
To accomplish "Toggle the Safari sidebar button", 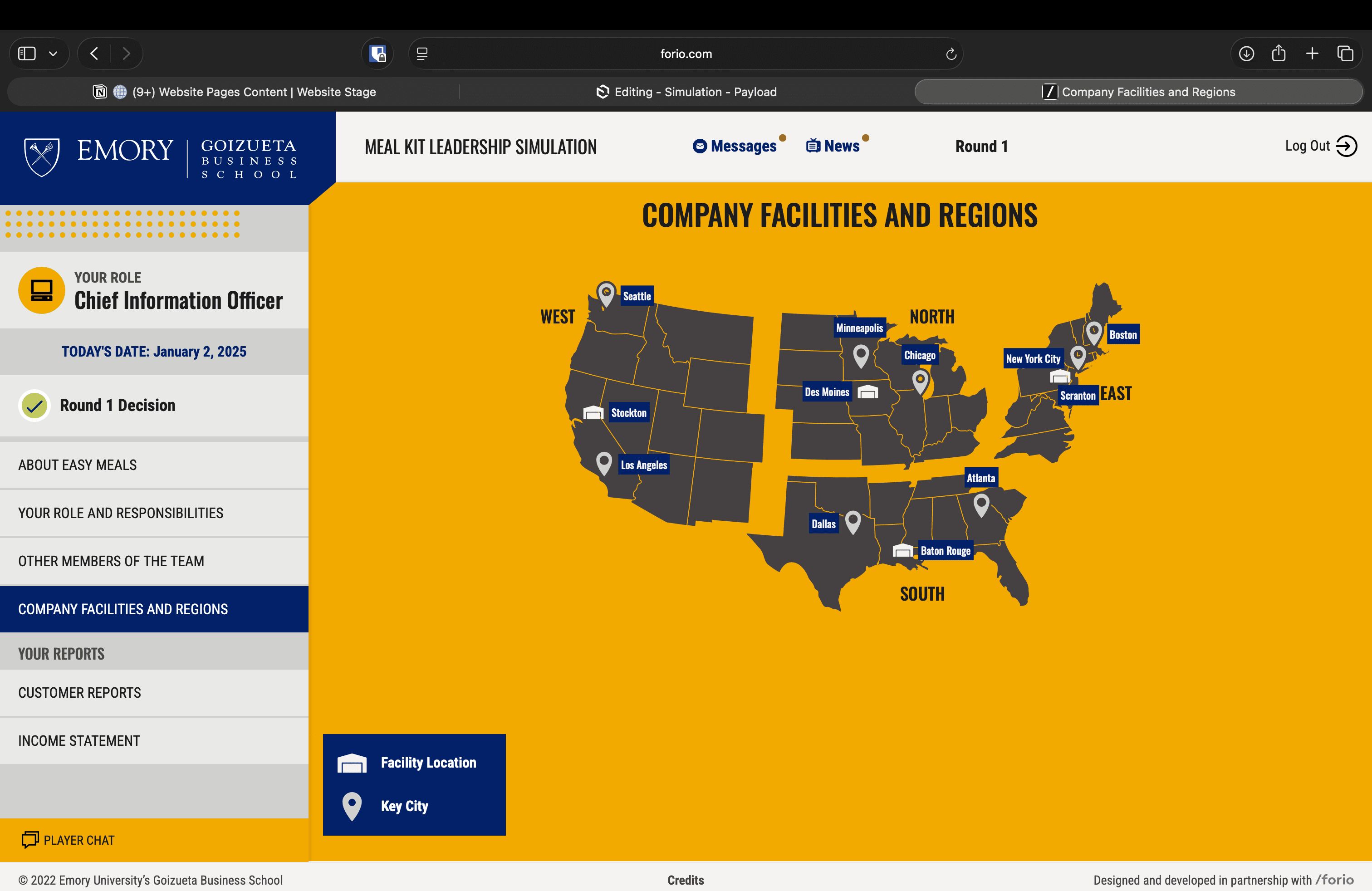I will pos(27,54).
